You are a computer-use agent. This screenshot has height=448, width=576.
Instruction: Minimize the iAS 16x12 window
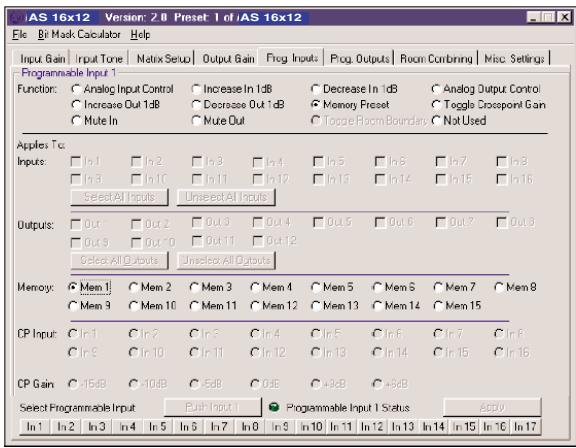534,17
